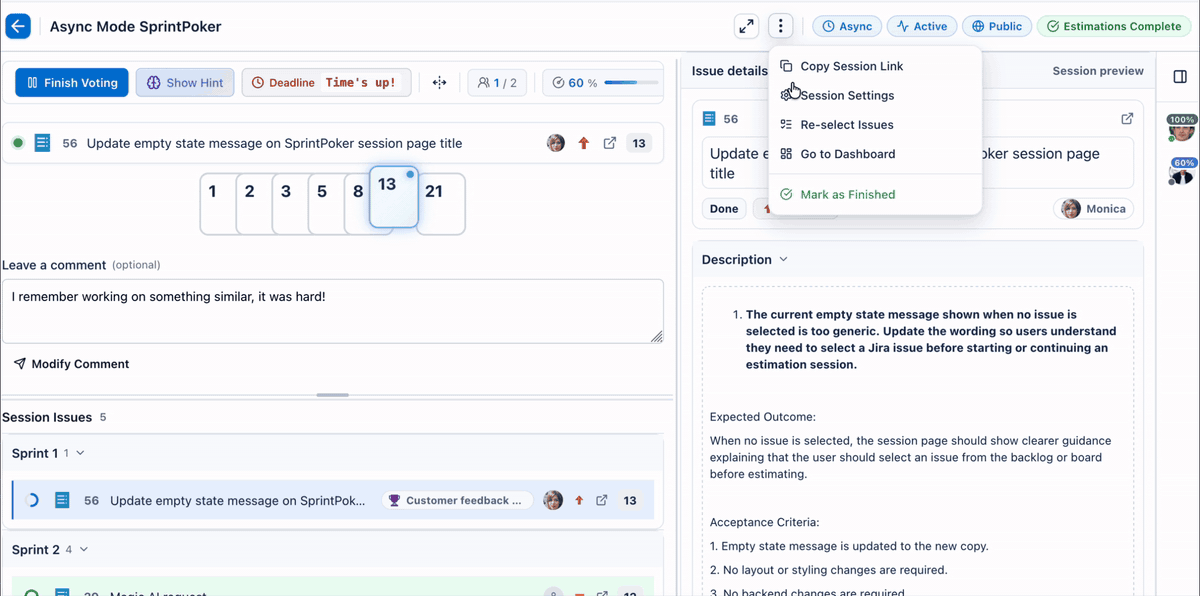The image size is (1200, 596).
Task: Click participant avatar showing 60%
Action: [1181, 172]
